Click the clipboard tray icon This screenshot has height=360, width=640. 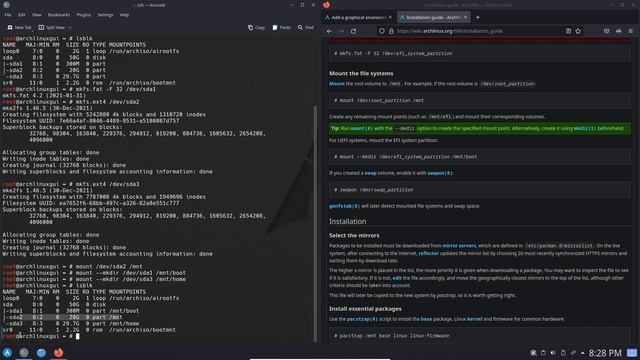[x=543, y=353]
